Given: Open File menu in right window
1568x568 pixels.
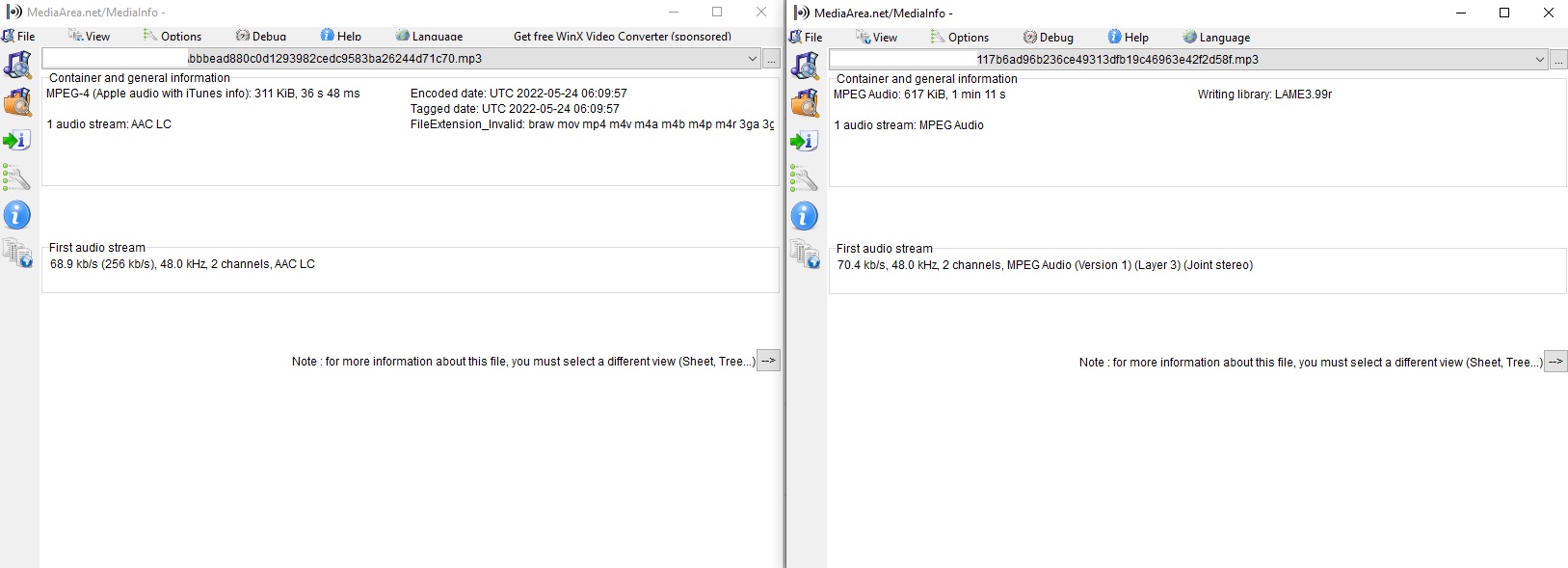Looking at the screenshot, I should pyautogui.click(x=806, y=37).
